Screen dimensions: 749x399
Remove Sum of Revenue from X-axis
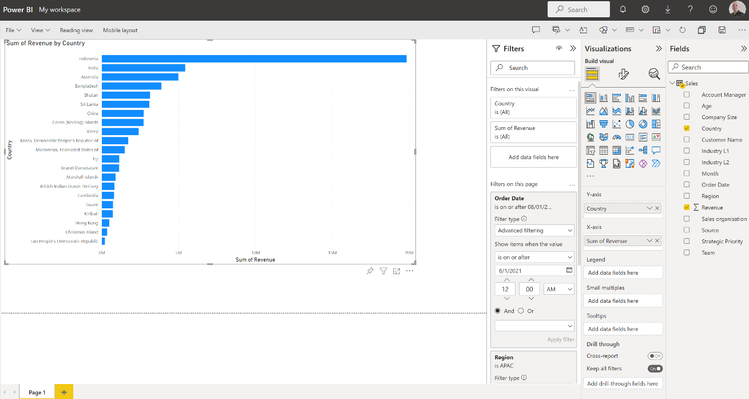[657, 241]
